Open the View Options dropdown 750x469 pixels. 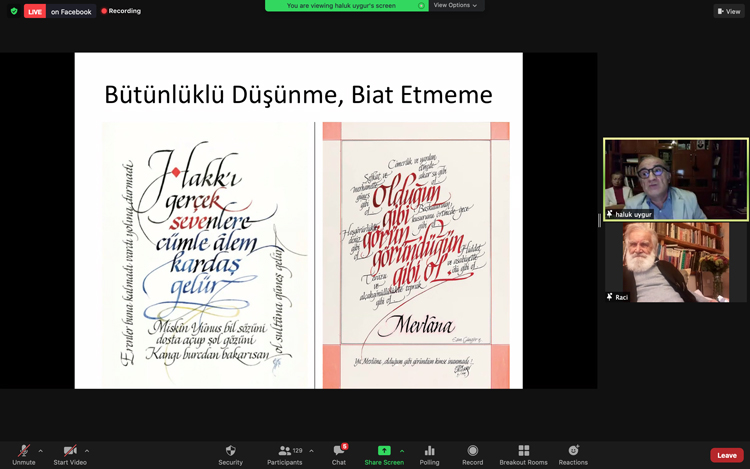pyautogui.click(x=455, y=5)
